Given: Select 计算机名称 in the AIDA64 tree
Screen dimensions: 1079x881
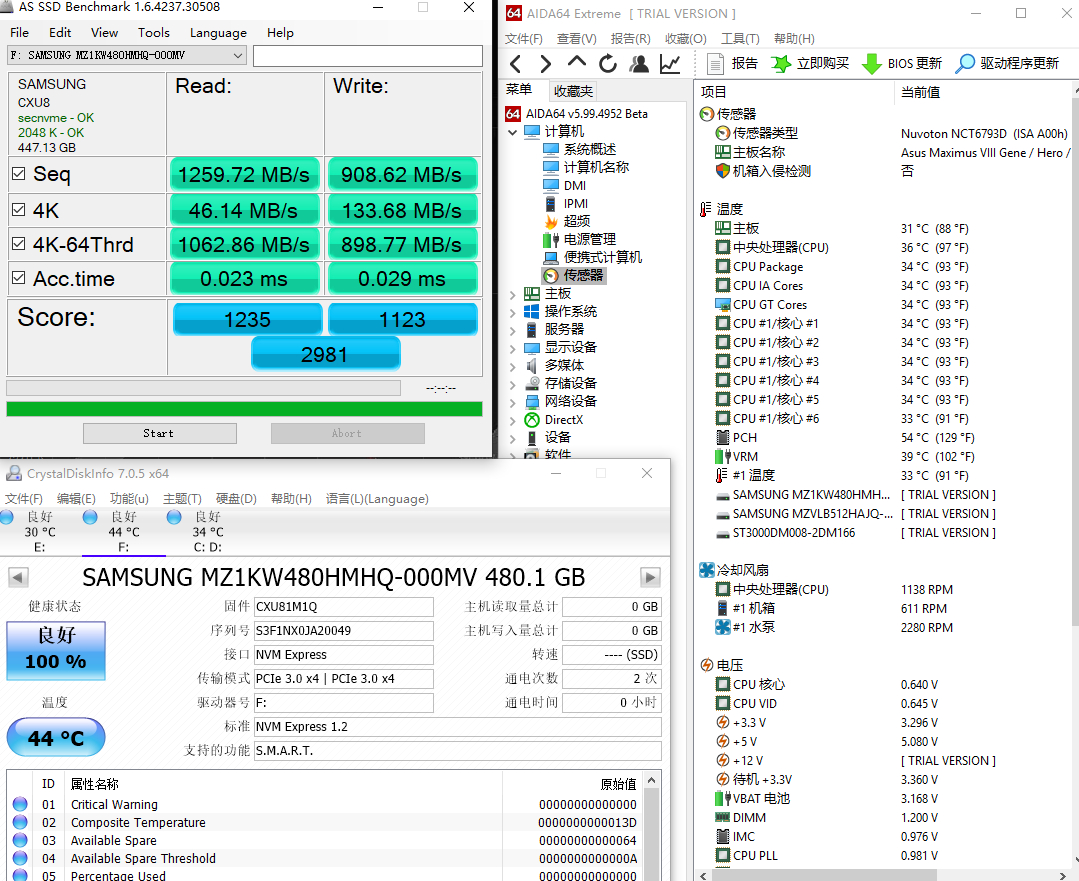Looking at the screenshot, I should [586, 167].
